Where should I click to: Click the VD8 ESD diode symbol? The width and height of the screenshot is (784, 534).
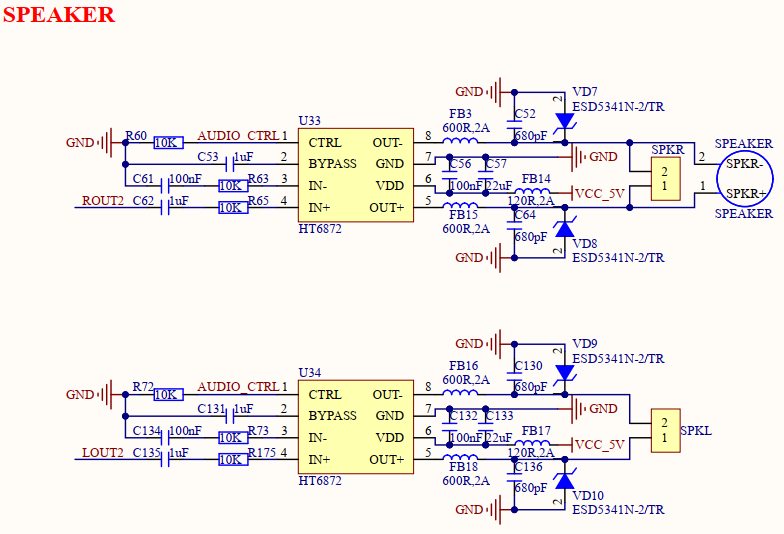(x=564, y=229)
